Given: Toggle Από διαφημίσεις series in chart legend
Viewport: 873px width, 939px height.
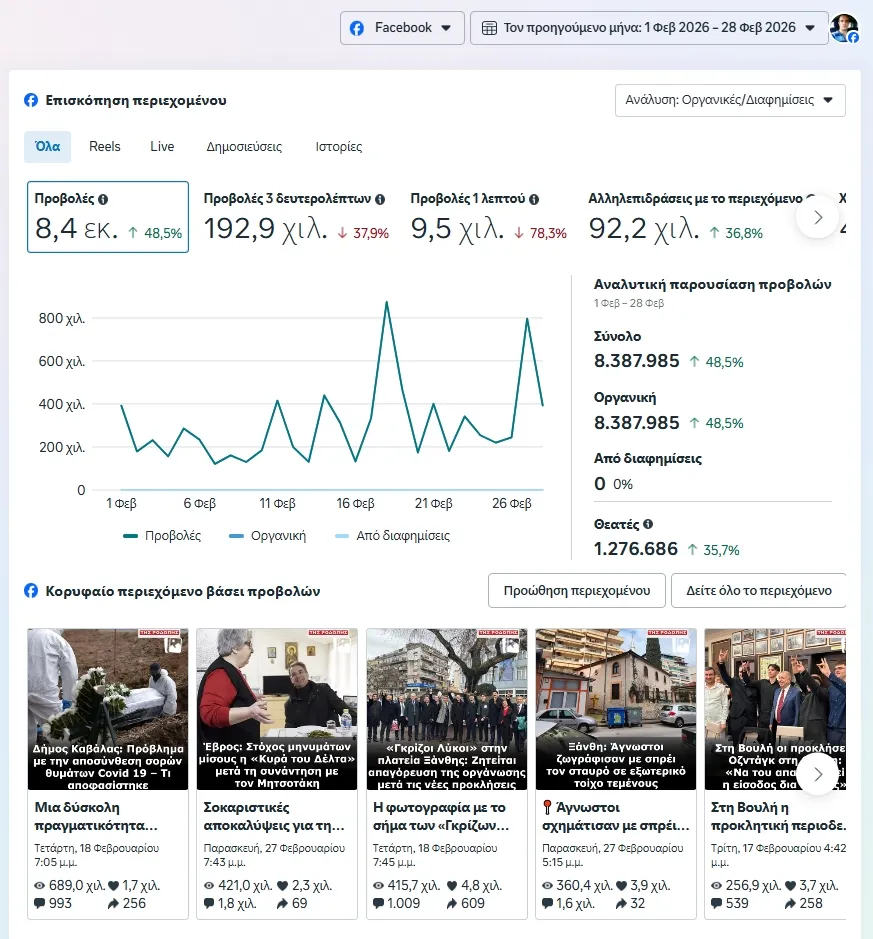Looking at the screenshot, I should click(391, 536).
